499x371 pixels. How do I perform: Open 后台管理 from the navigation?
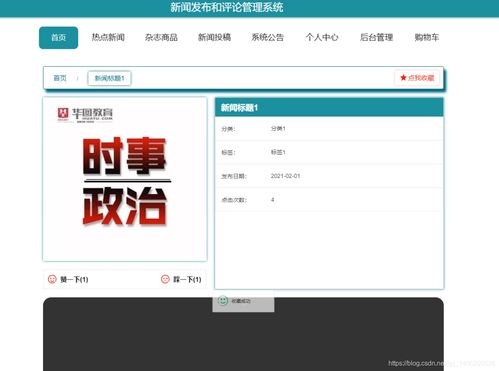pos(377,37)
